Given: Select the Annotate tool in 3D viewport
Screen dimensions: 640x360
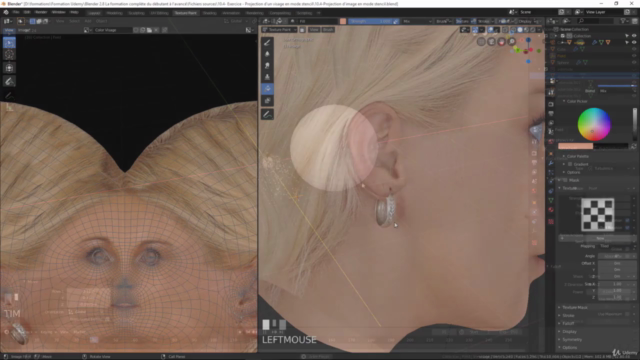Looking at the screenshot, I should point(267,114).
